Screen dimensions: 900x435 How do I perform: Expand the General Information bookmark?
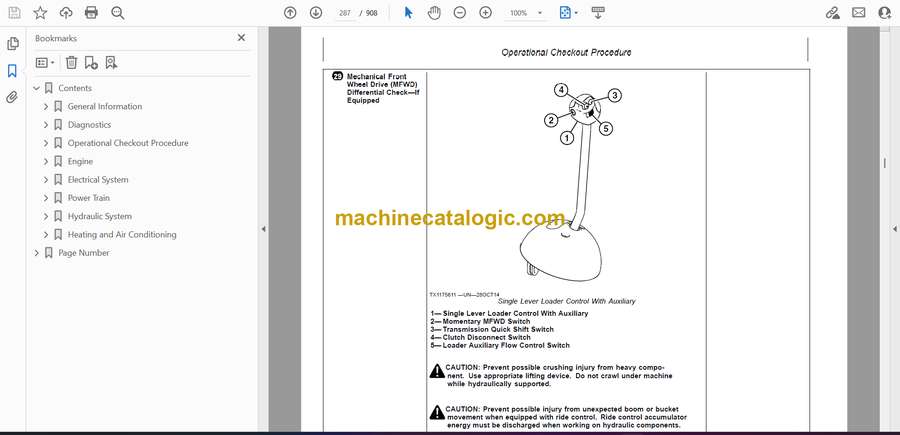tap(46, 107)
